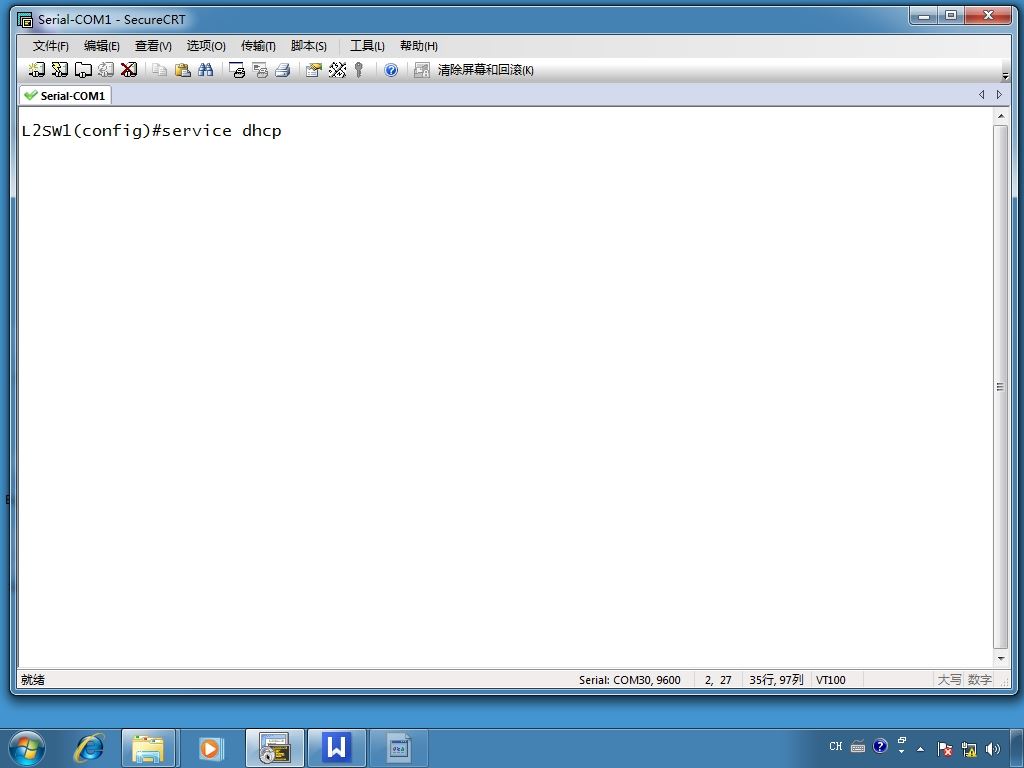Click the vertical scrollbar thumb

(1000, 387)
